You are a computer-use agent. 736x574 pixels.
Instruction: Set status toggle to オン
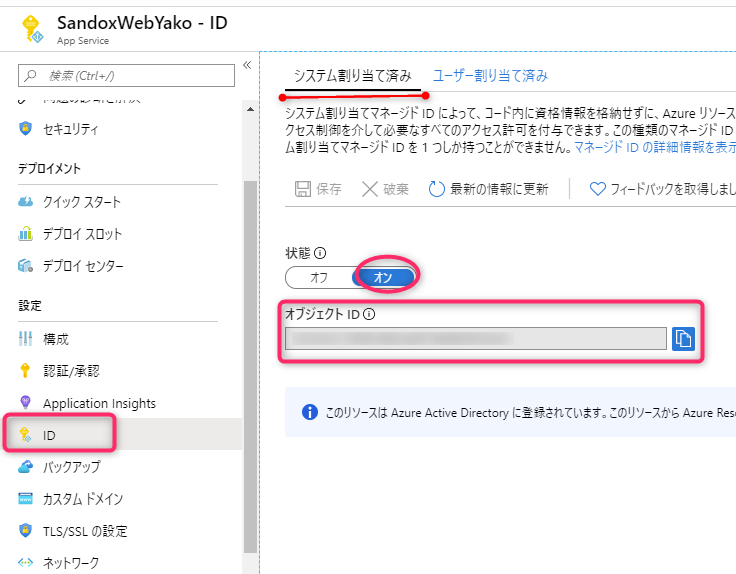[383, 278]
